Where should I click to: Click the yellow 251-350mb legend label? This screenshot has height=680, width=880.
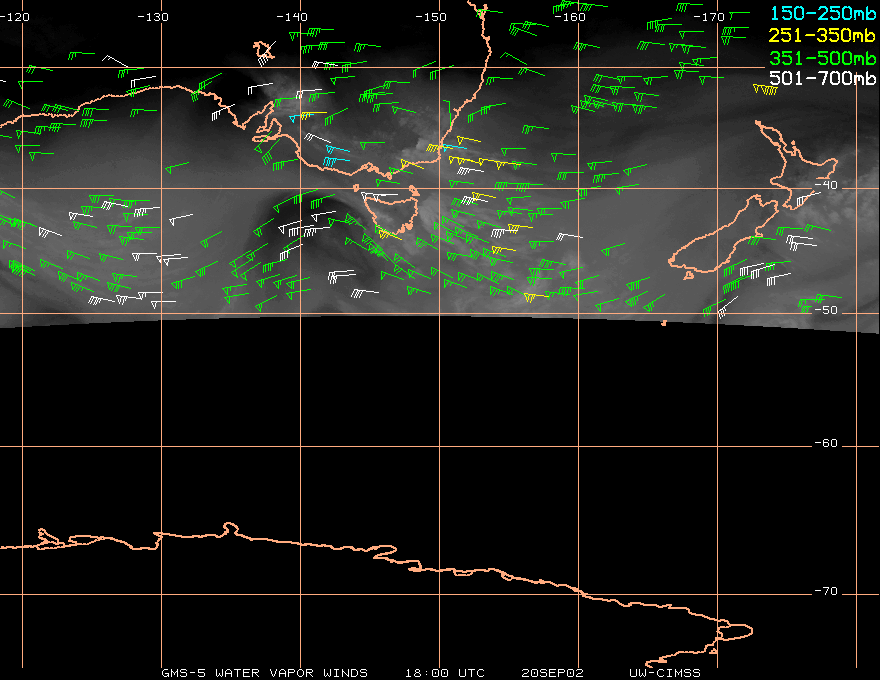tap(822, 35)
